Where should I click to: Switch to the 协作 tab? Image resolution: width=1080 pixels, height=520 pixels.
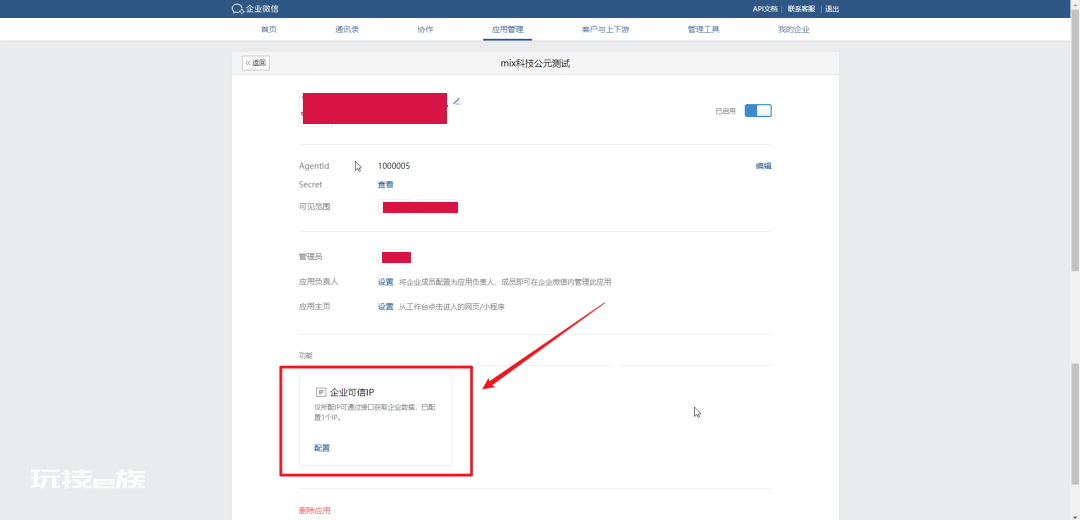426,30
